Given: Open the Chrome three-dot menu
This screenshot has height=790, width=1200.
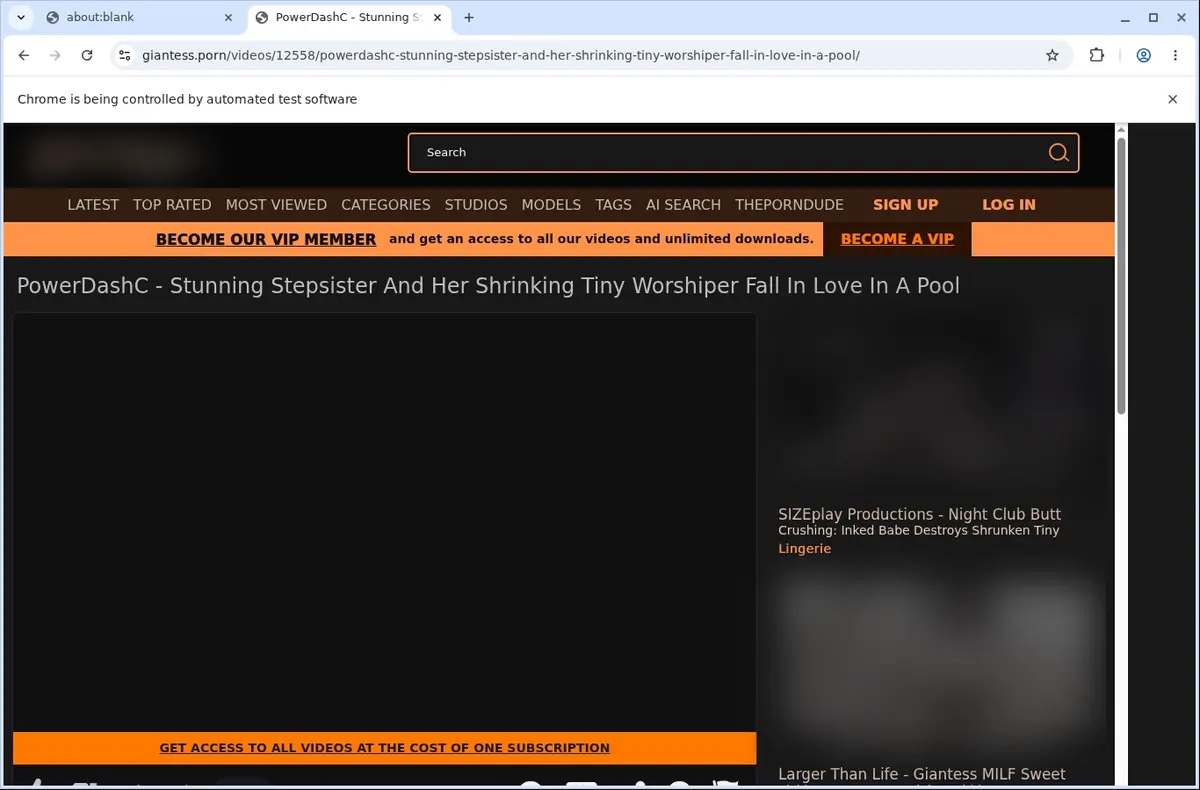Looking at the screenshot, I should point(1174,55).
